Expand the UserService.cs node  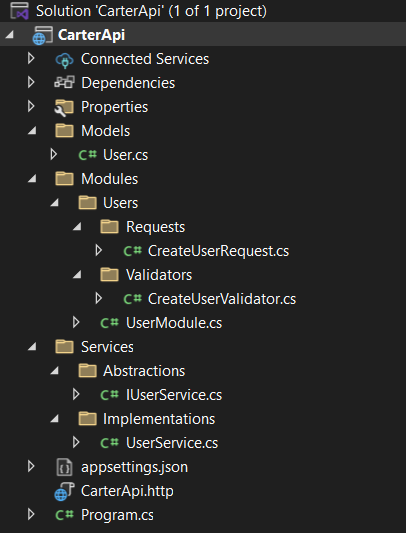click(76, 442)
